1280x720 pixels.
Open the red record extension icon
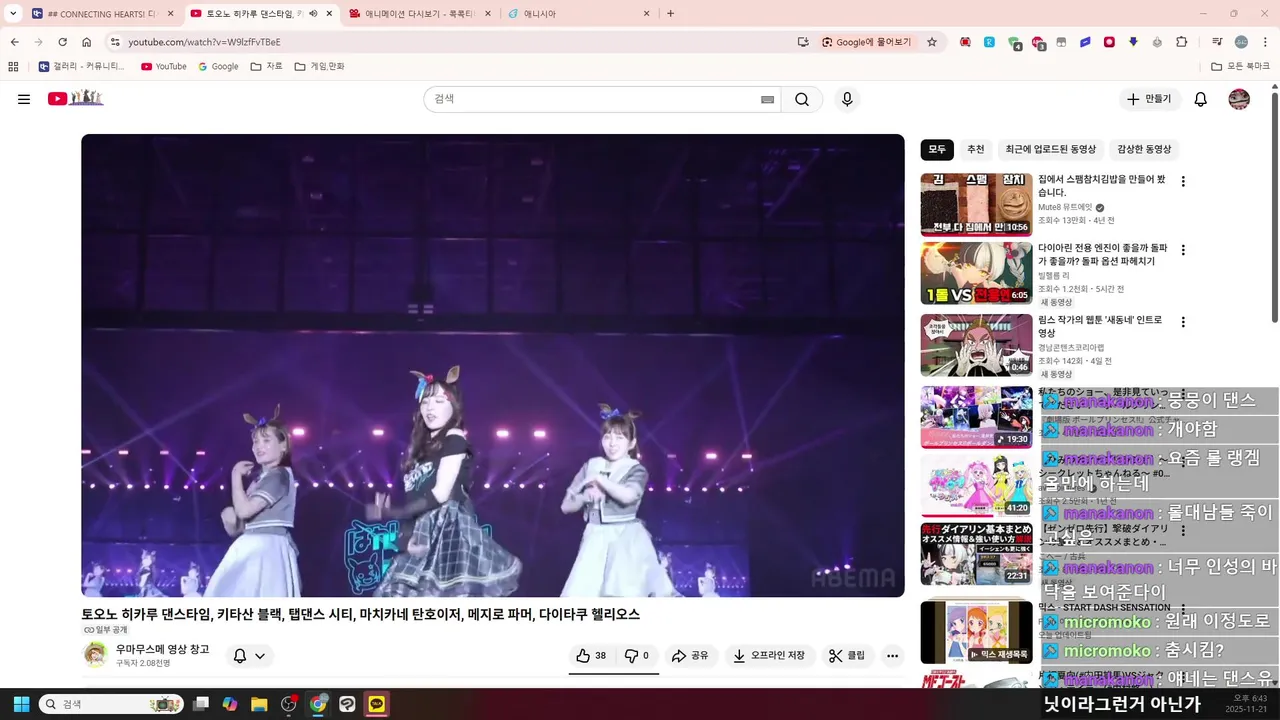[1109, 42]
